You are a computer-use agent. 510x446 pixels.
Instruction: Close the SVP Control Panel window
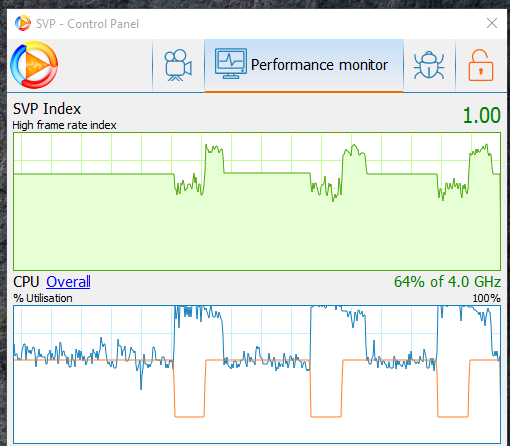(x=492, y=23)
